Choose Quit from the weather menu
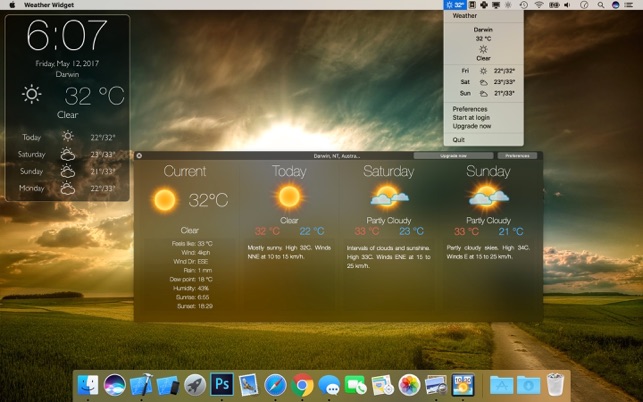 tap(458, 140)
